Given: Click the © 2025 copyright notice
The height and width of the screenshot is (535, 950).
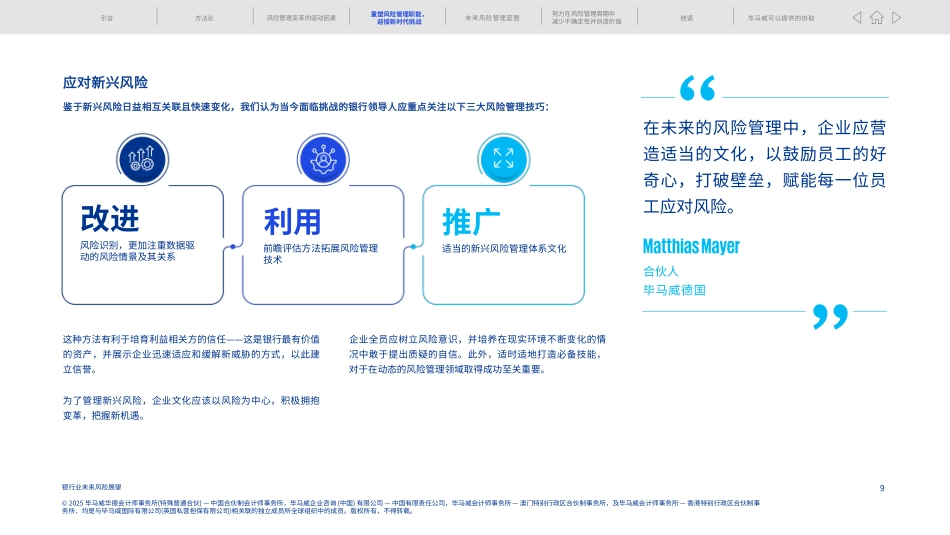Looking at the screenshot, I should pos(411,507).
